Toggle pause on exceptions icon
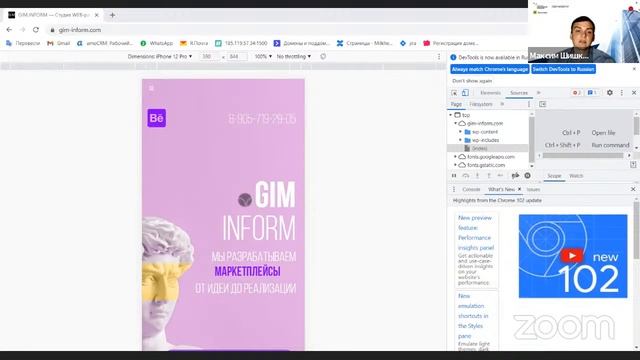Viewport: 640px width, 360px height. click(527, 176)
